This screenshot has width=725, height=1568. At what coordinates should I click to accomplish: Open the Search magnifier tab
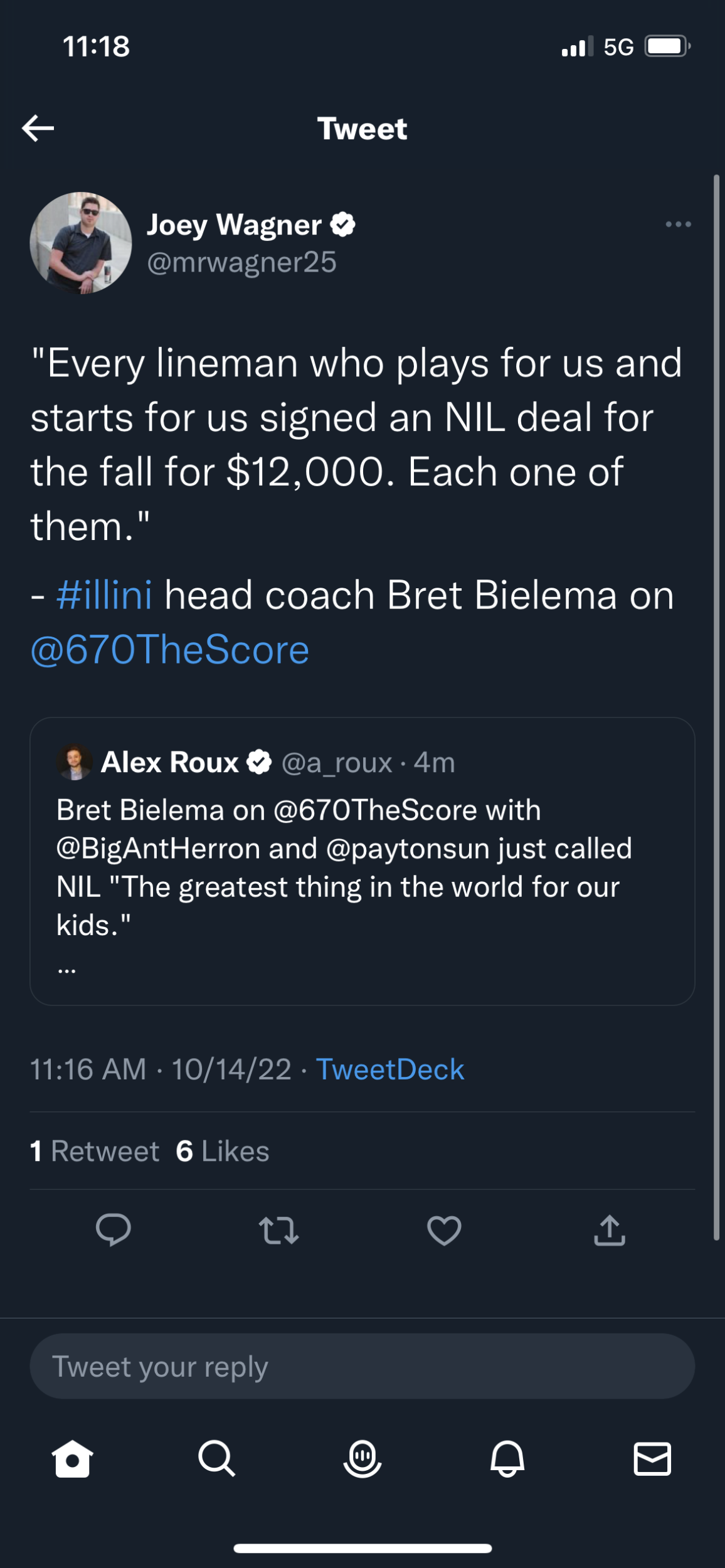217,1458
